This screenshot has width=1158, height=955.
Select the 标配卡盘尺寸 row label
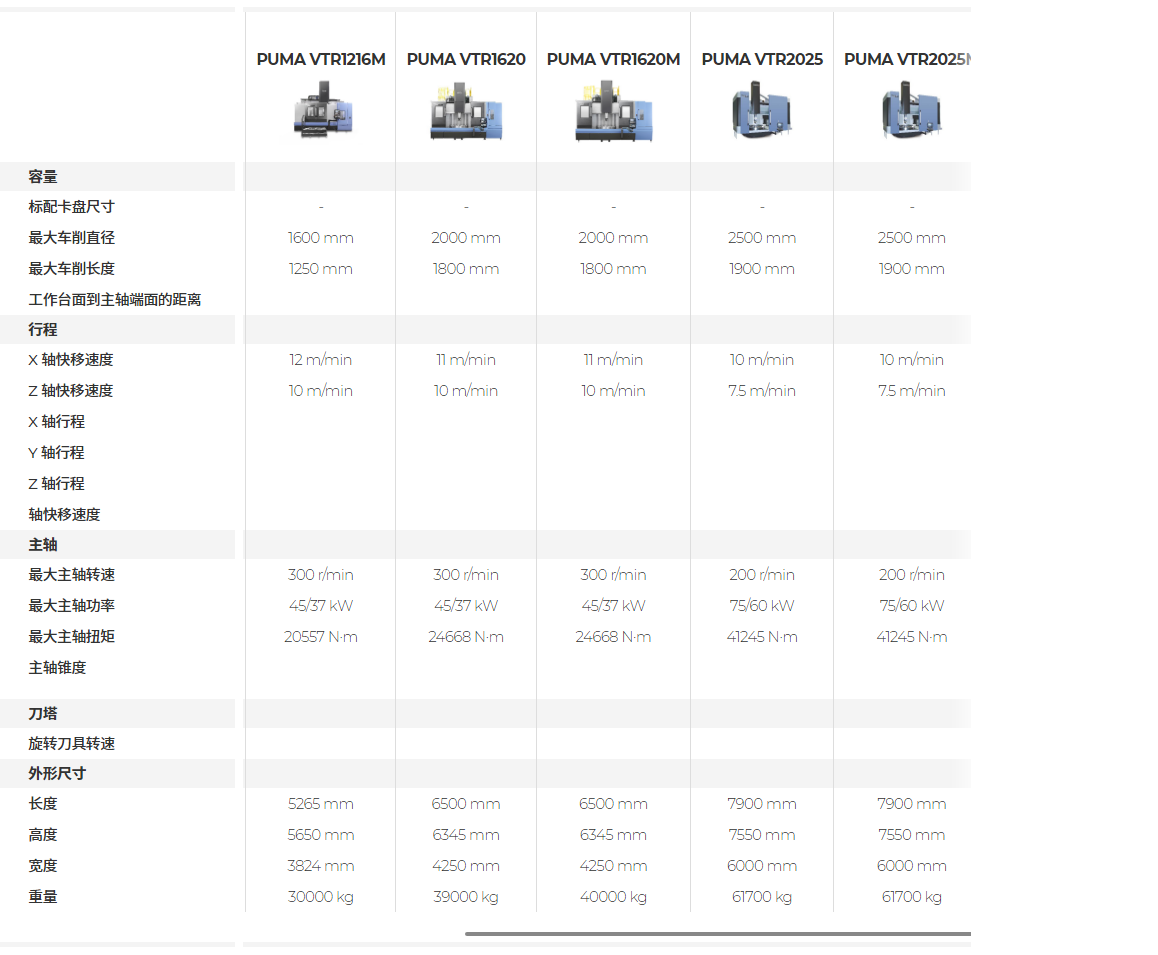(x=71, y=207)
